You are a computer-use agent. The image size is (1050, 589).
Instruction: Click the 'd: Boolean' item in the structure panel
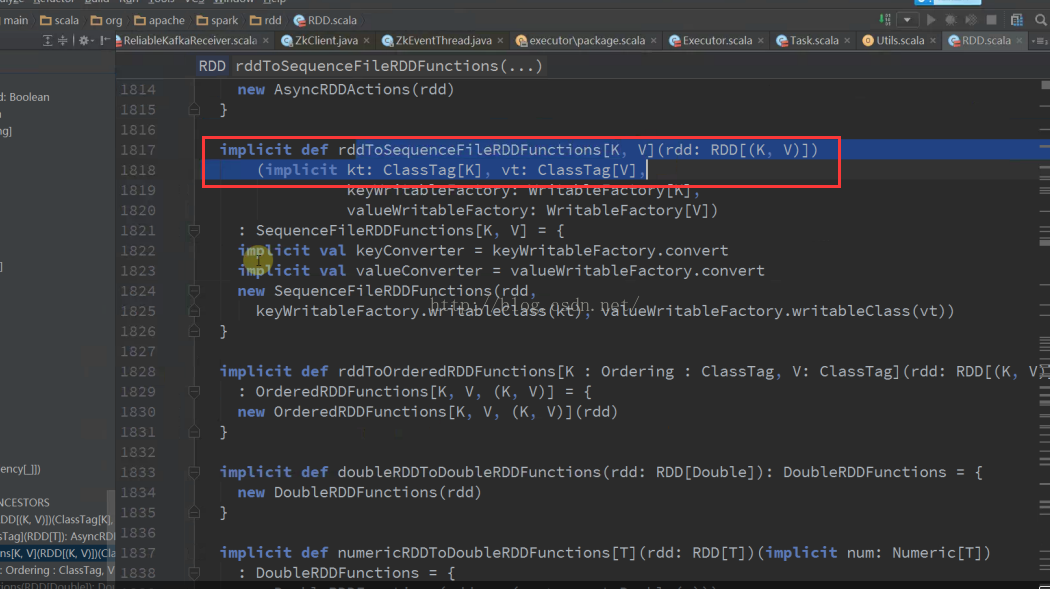click(25, 97)
